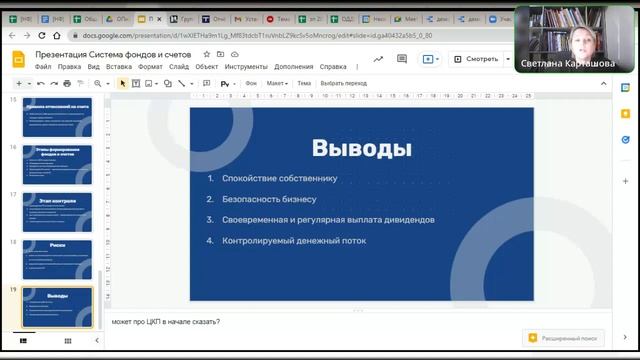Open Расширенный поиск explore button
This screenshot has height=360, width=640.
point(564,338)
